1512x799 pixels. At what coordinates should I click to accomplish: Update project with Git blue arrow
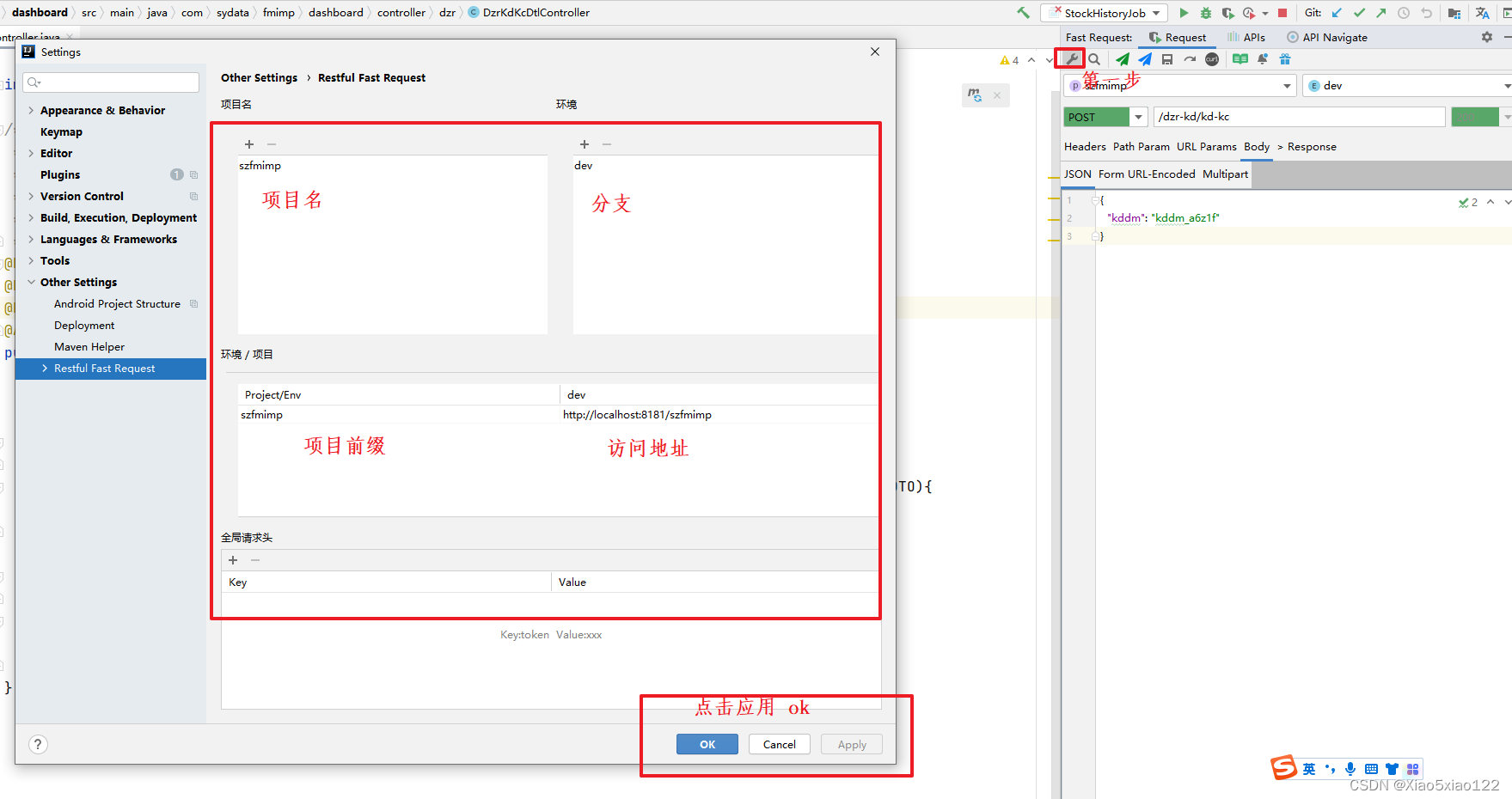click(x=1337, y=13)
